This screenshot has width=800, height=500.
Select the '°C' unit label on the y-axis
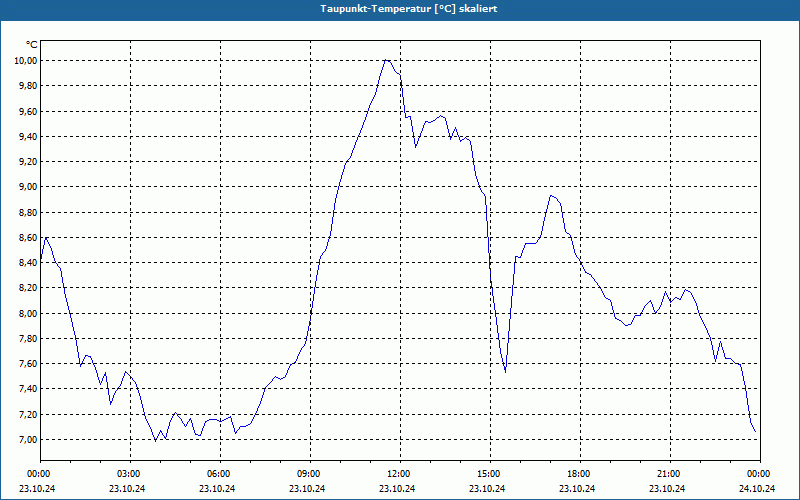[32, 45]
